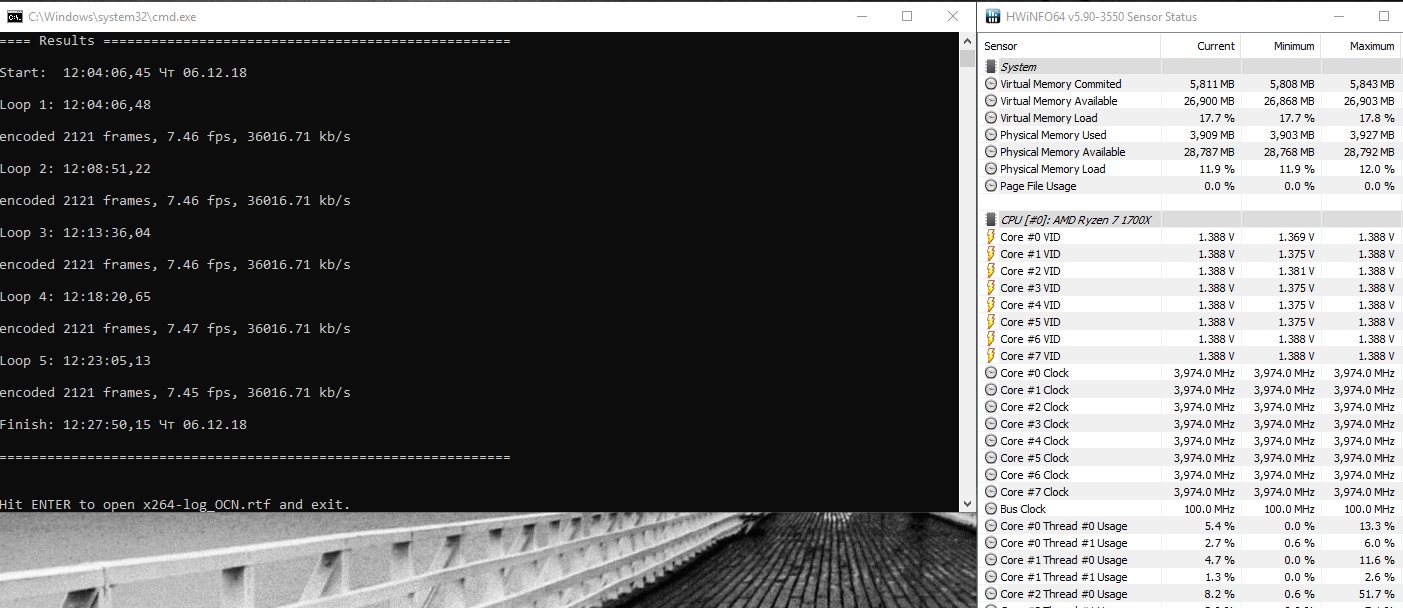Click the Virtual Memory Load sensor icon
1403x608 pixels.
[x=991, y=118]
